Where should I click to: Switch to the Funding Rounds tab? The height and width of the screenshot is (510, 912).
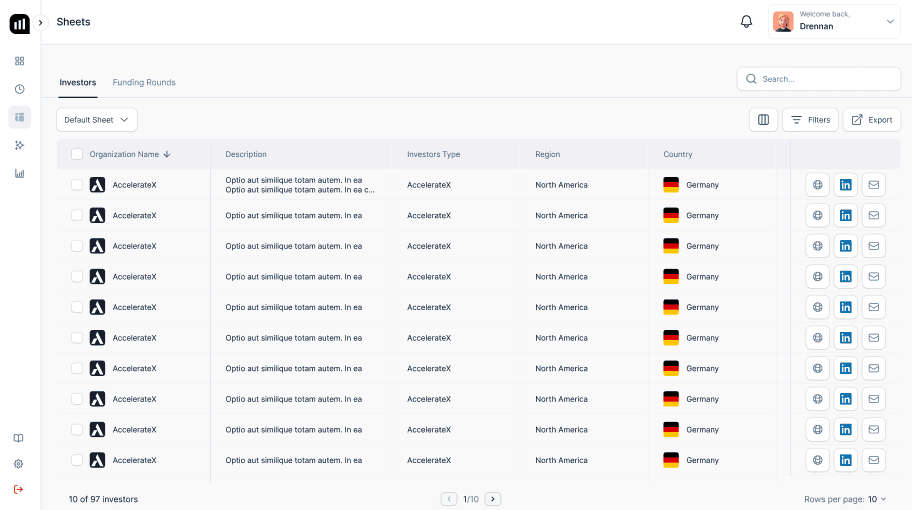(x=144, y=83)
